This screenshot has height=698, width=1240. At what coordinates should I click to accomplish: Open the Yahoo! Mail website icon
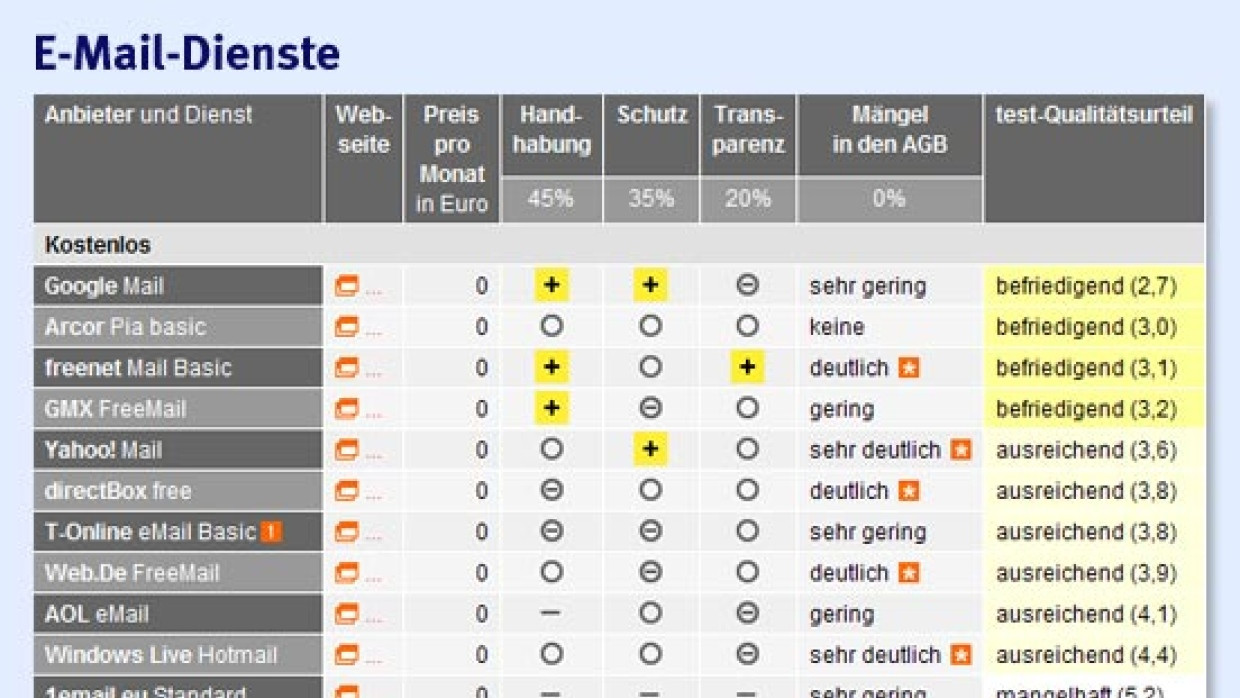tap(346, 450)
